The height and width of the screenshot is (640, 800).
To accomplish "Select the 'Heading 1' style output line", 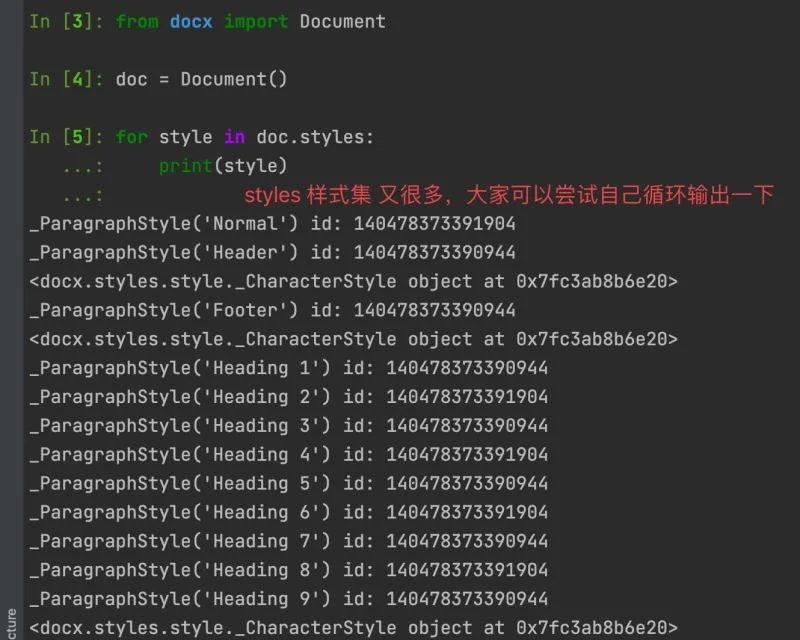I will [x=289, y=368].
